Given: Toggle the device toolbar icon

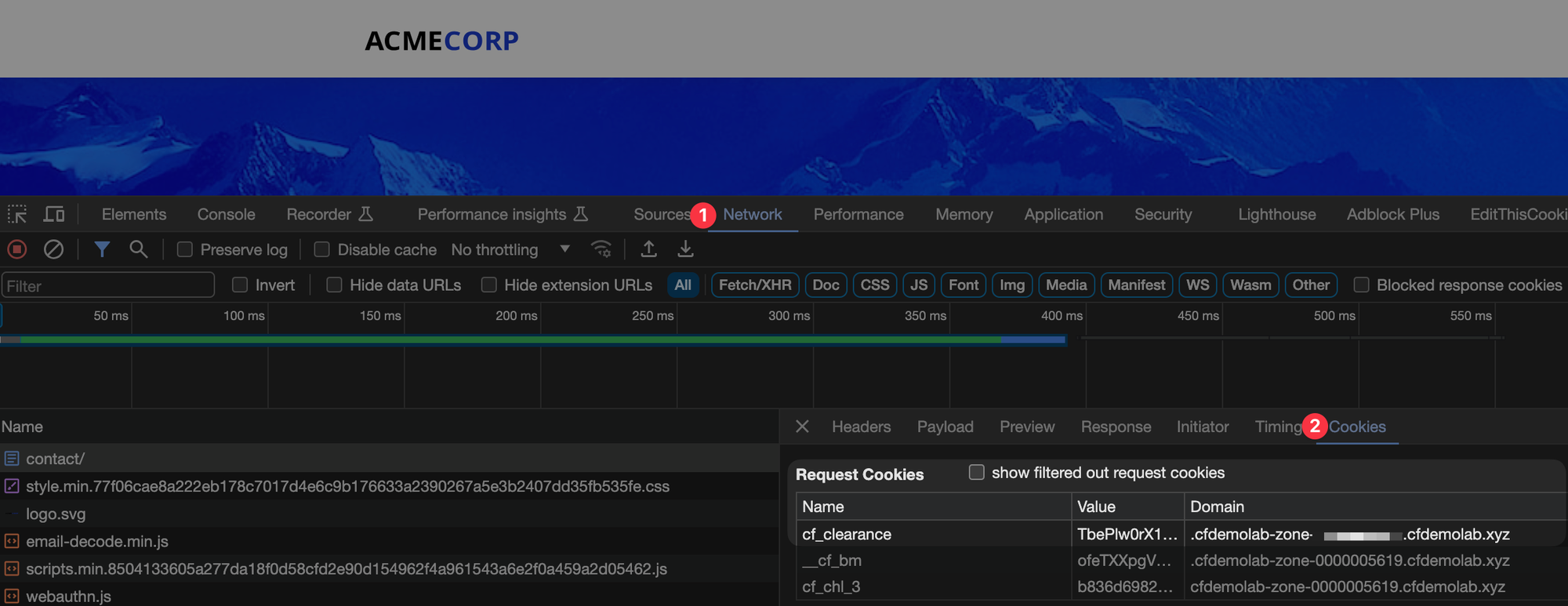Looking at the screenshot, I should pyautogui.click(x=54, y=214).
